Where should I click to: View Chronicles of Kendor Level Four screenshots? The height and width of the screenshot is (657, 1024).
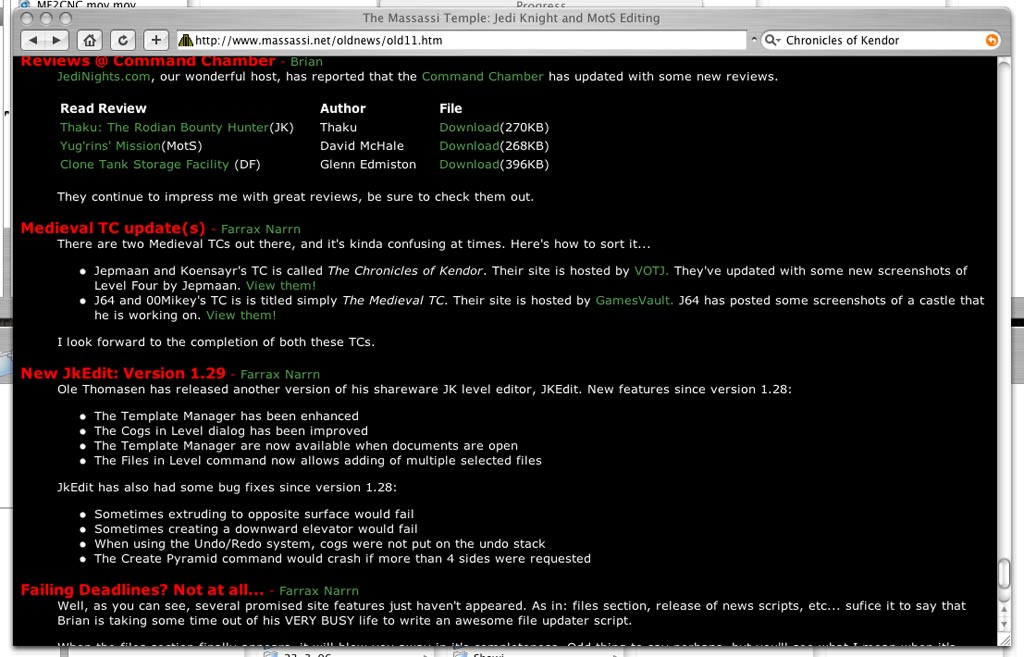[x=281, y=285]
